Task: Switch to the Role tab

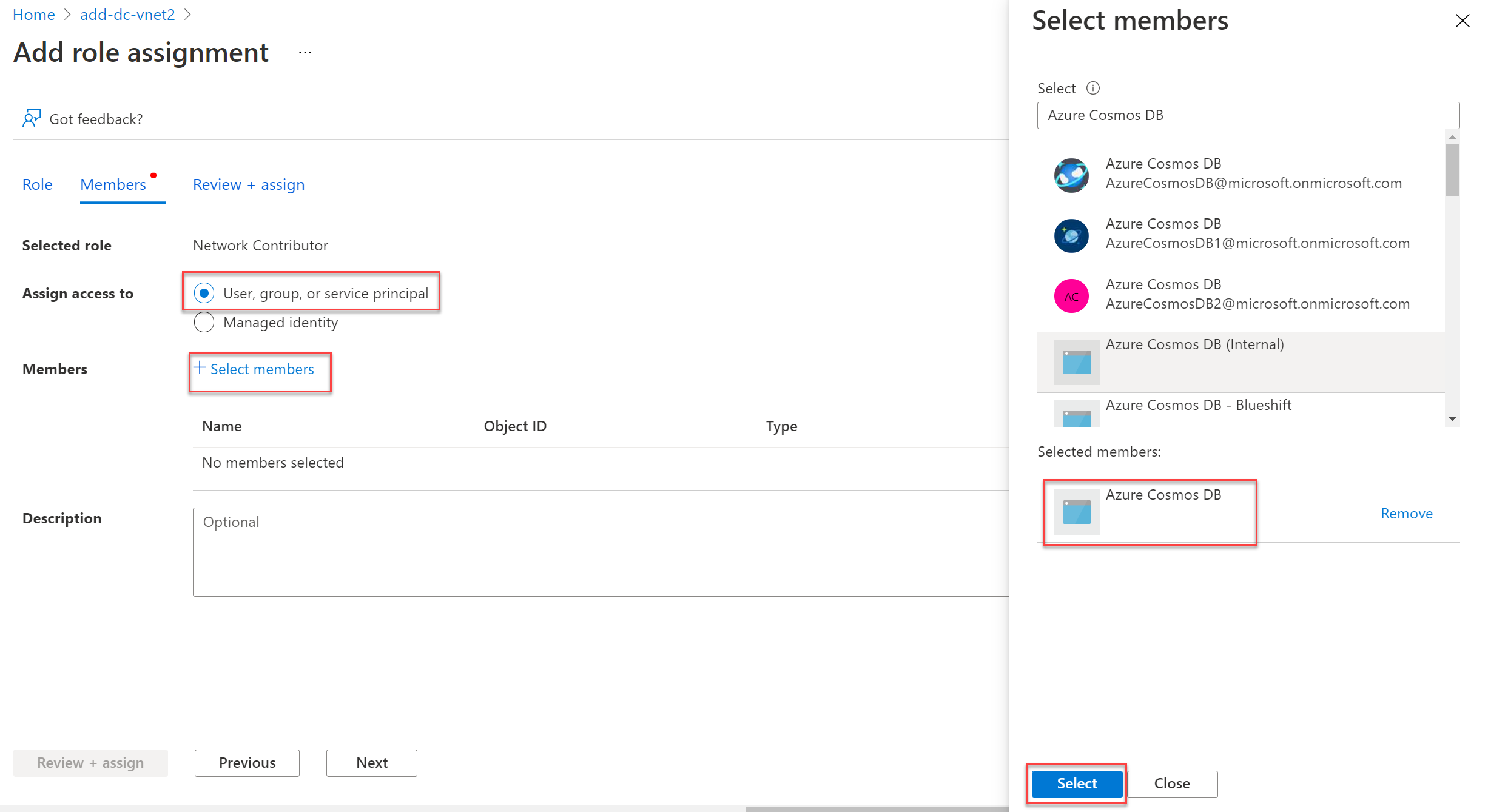Action: [37, 184]
